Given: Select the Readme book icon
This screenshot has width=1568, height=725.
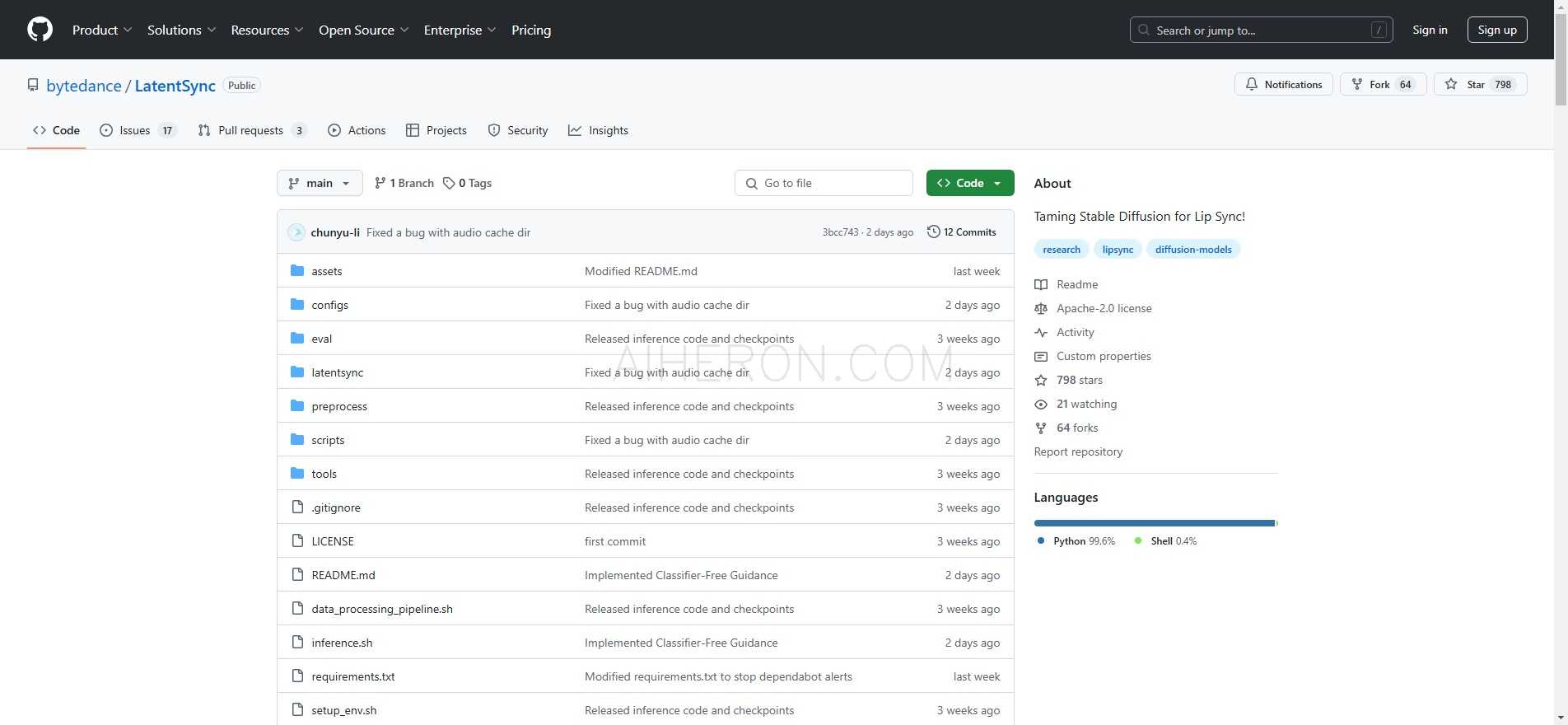Looking at the screenshot, I should tap(1041, 284).
